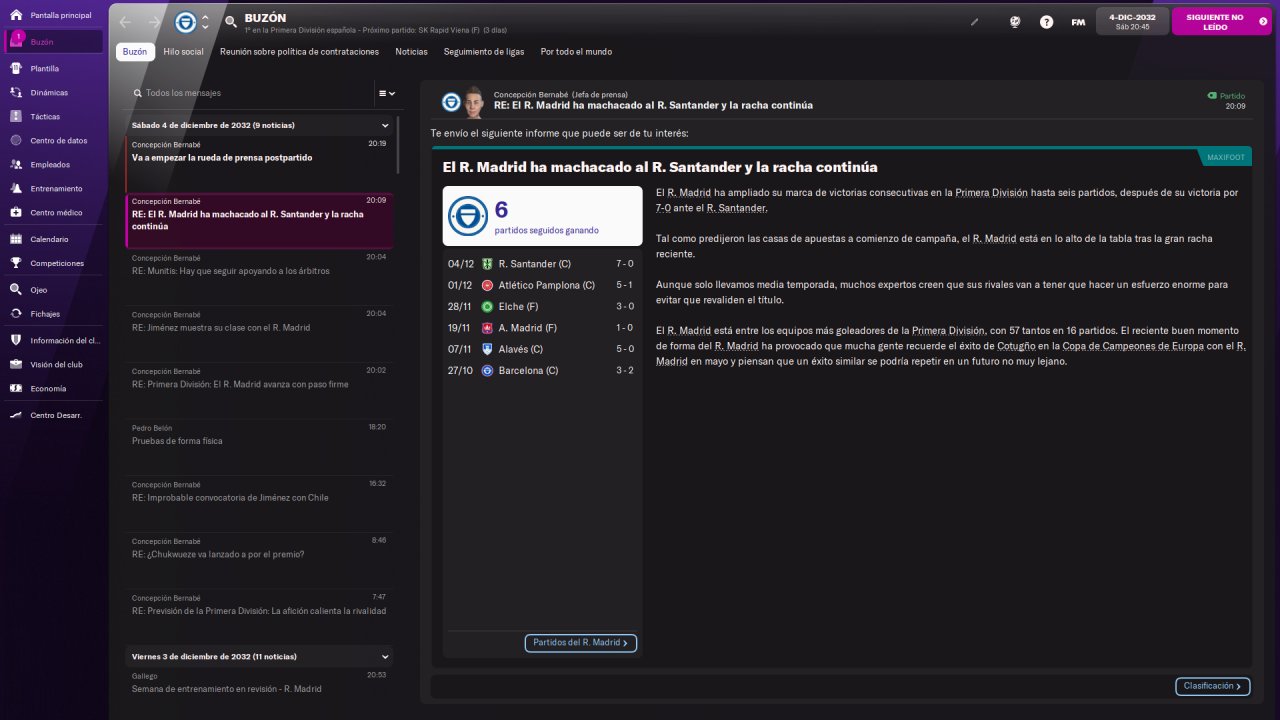Open the Noticias tab
Image resolution: width=1280 pixels, height=720 pixels.
point(411,51)
